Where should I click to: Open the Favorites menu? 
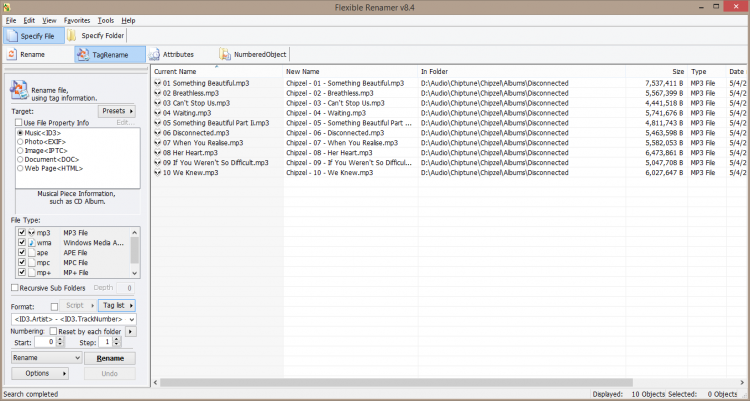(77, 21)
